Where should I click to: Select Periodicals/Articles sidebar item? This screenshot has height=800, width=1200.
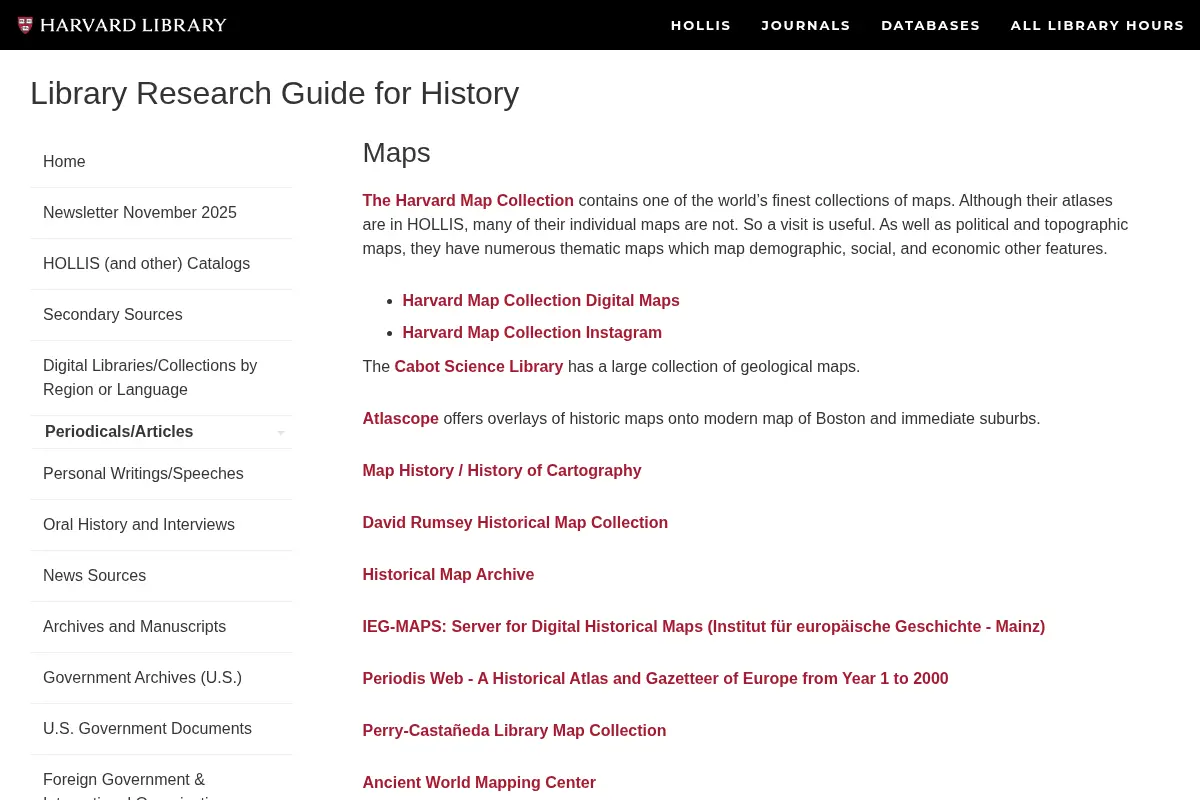click(119, 432)
